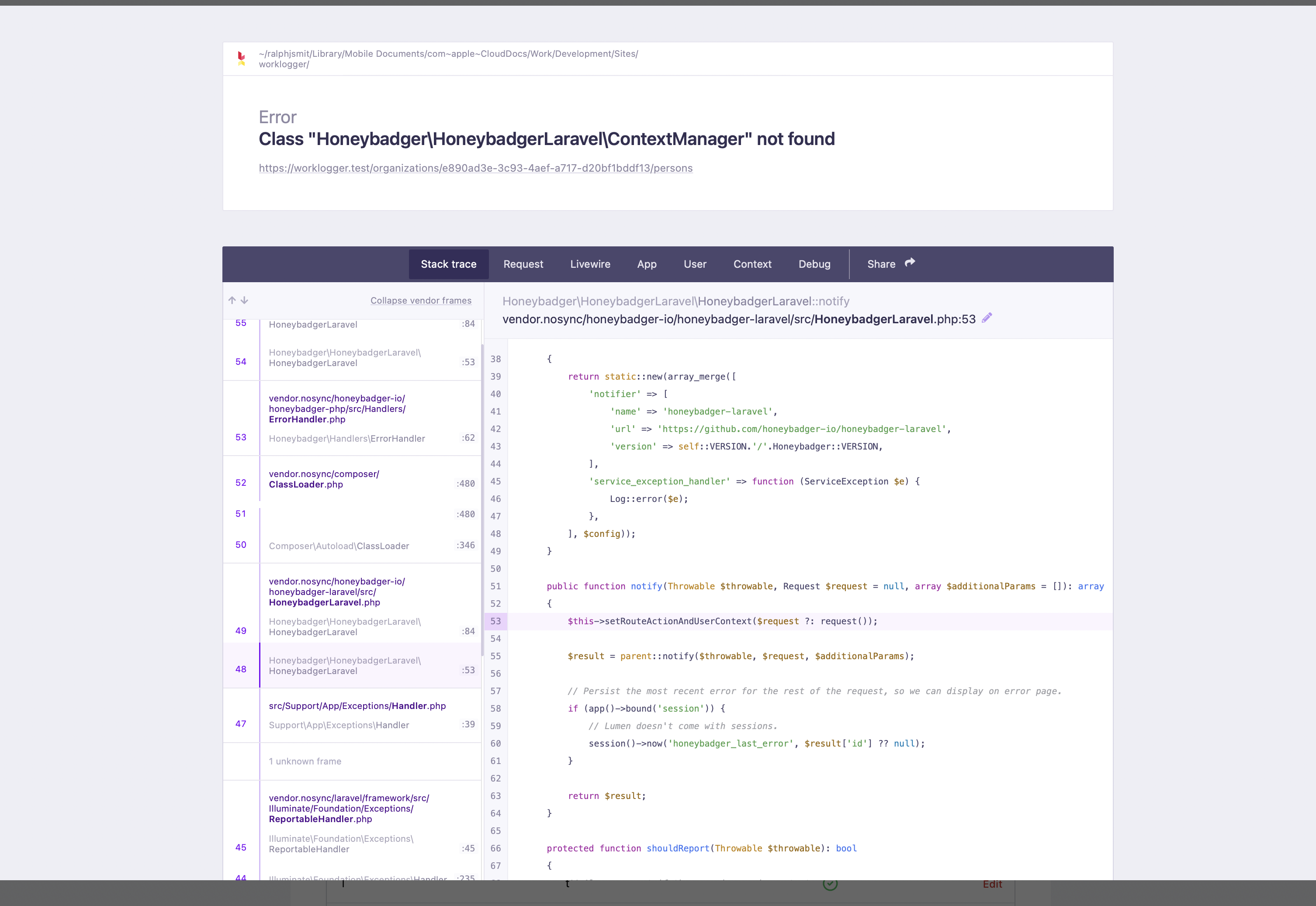This screenshot has width=1316, height=906.
Task: Open the worklogger.test error URL link
Action: coord(475,168)
